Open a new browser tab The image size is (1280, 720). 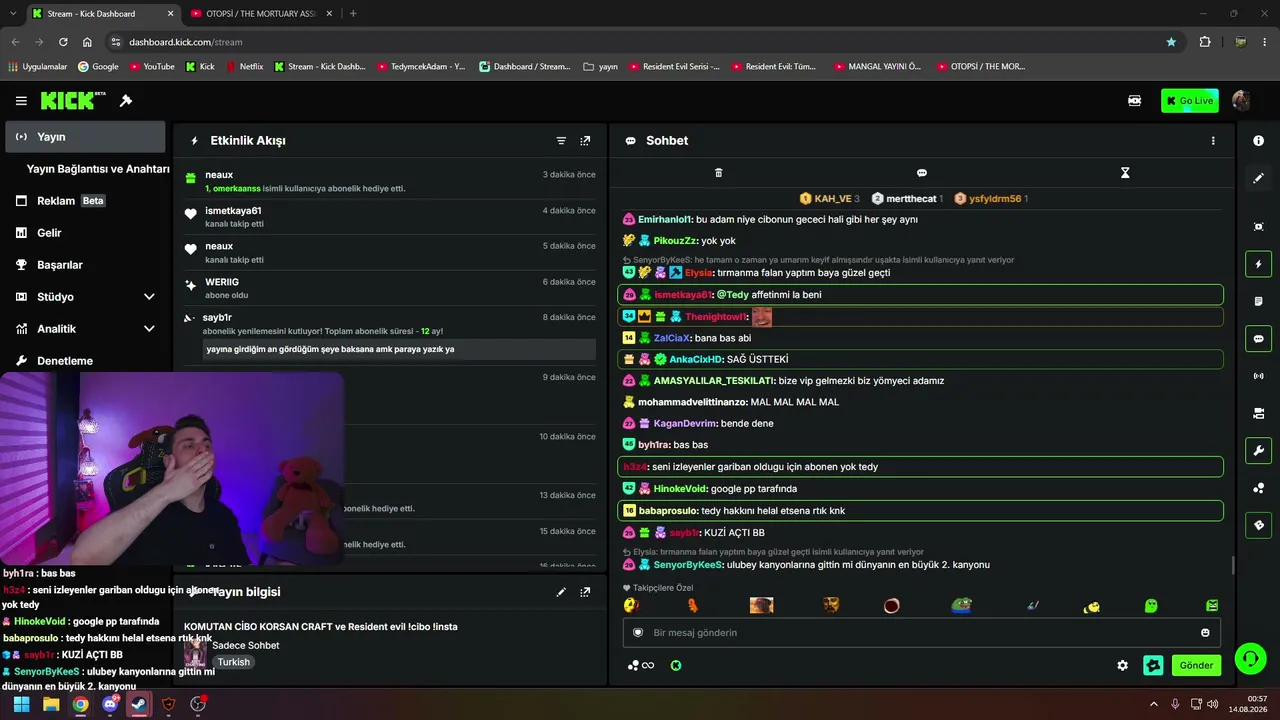[353, 14]
